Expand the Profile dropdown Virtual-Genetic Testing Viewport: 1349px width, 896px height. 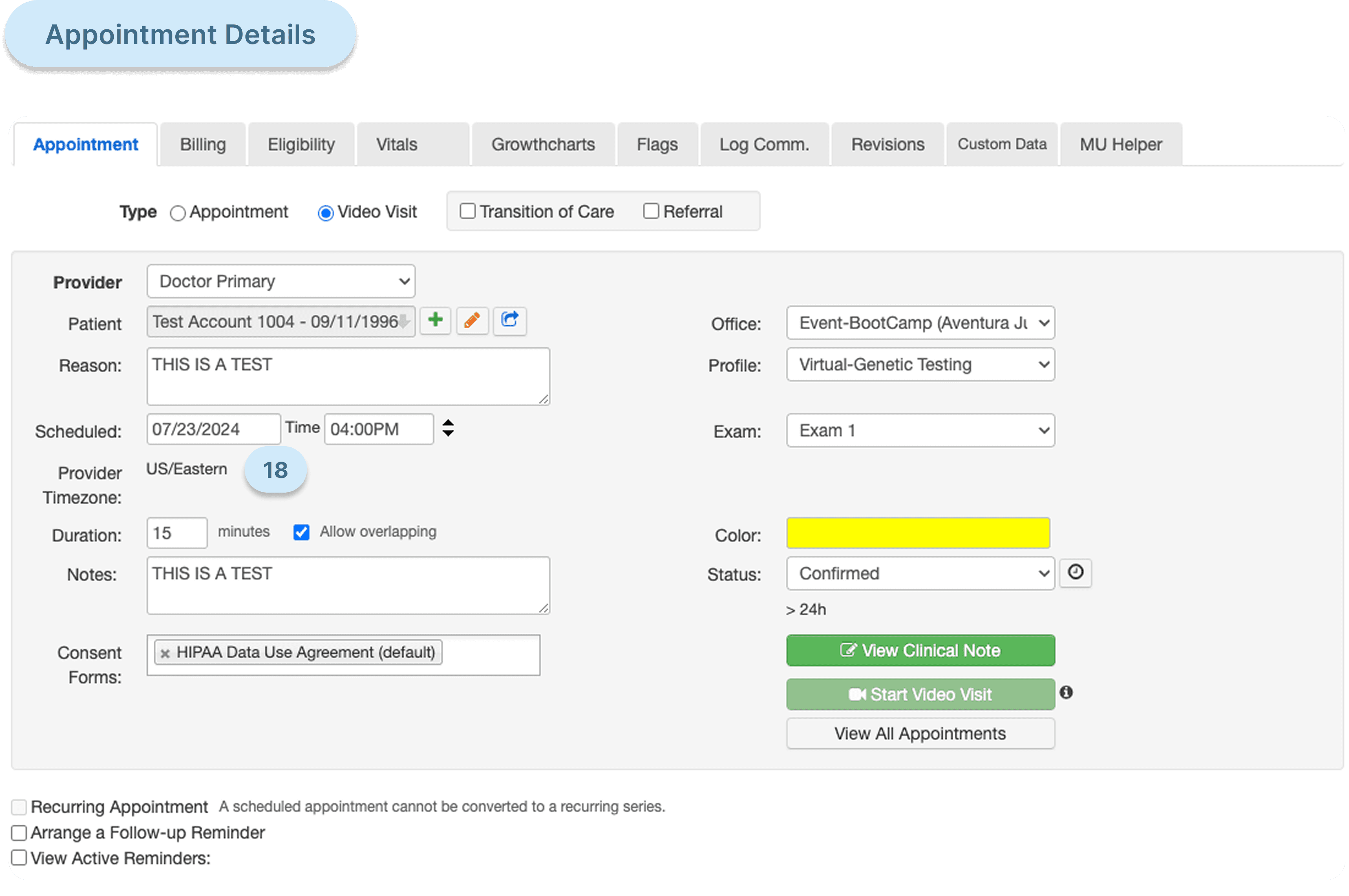pyautogui.click(x=920, y=365)
